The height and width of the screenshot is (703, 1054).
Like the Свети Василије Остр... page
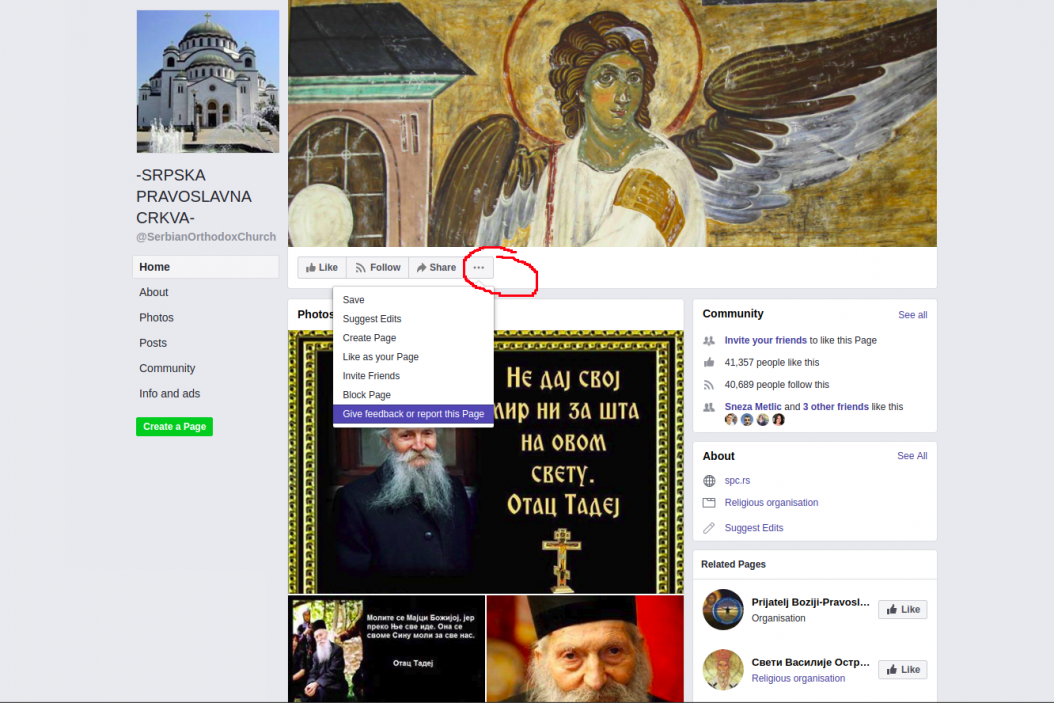[x=903, y=669]
